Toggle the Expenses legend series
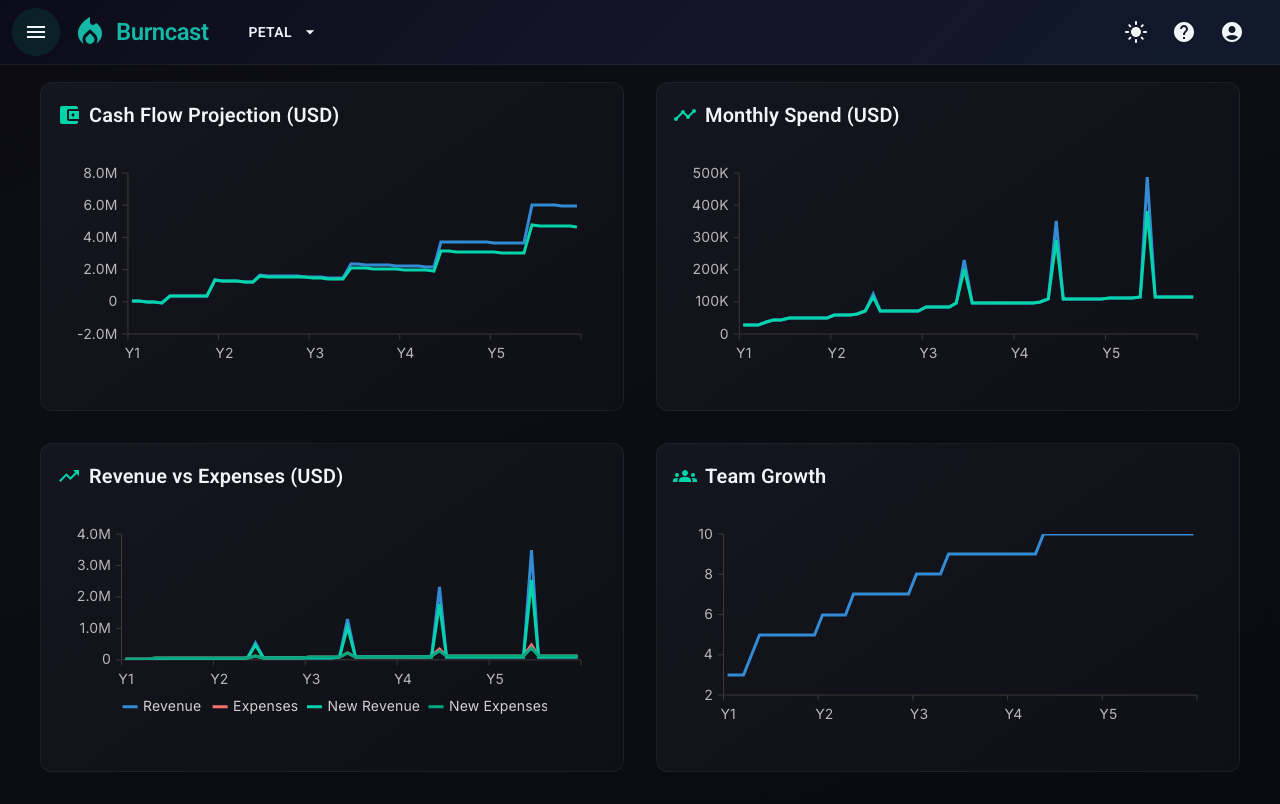 tap(255, 706)
